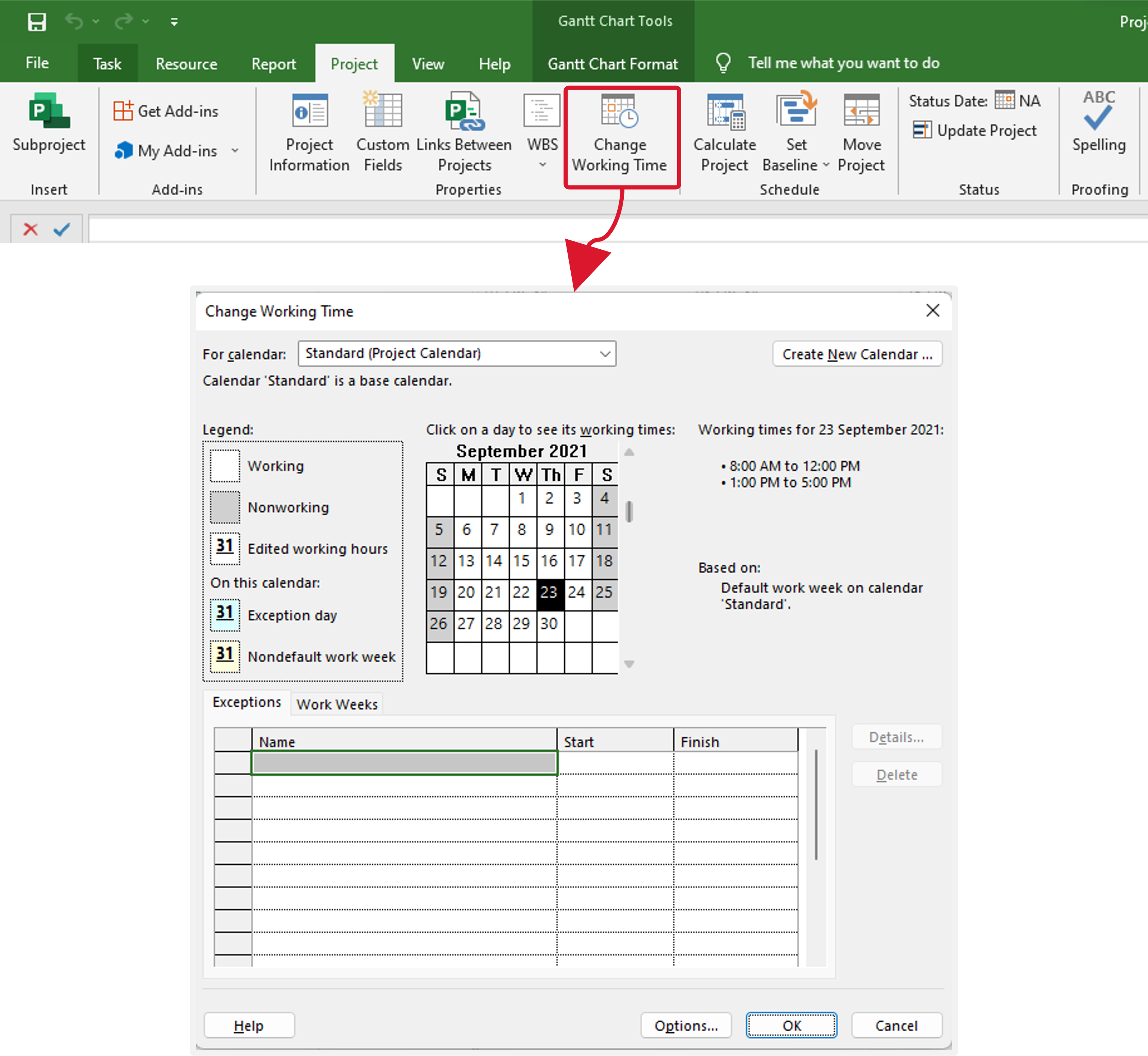Screen dimensions: 1148x1056
Task: Click the Delete button
Action: pyautogui.click(x=897, y=775)
